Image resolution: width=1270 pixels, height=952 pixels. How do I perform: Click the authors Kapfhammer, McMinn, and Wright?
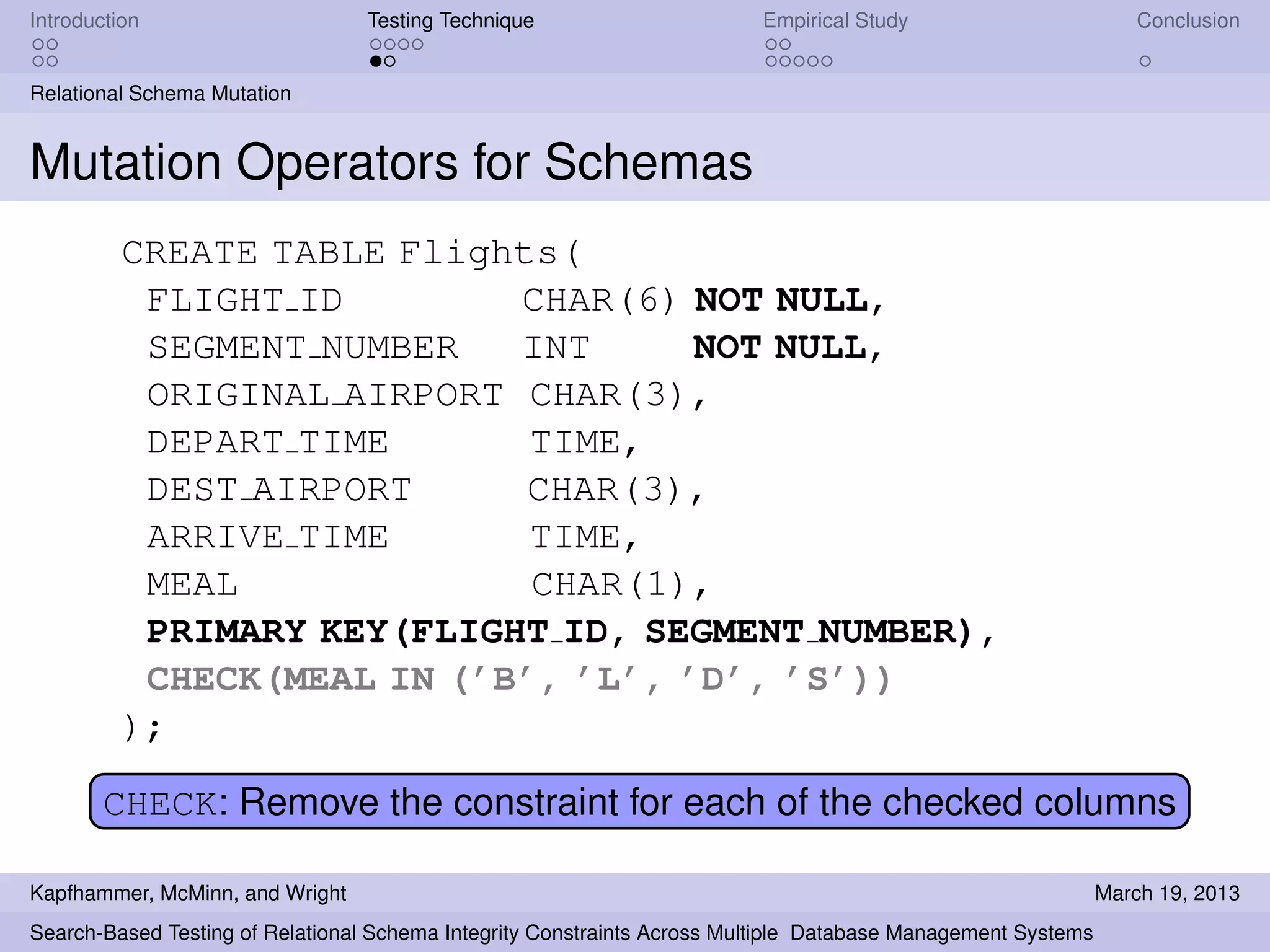pyautogui.click(x=188, y=893)
